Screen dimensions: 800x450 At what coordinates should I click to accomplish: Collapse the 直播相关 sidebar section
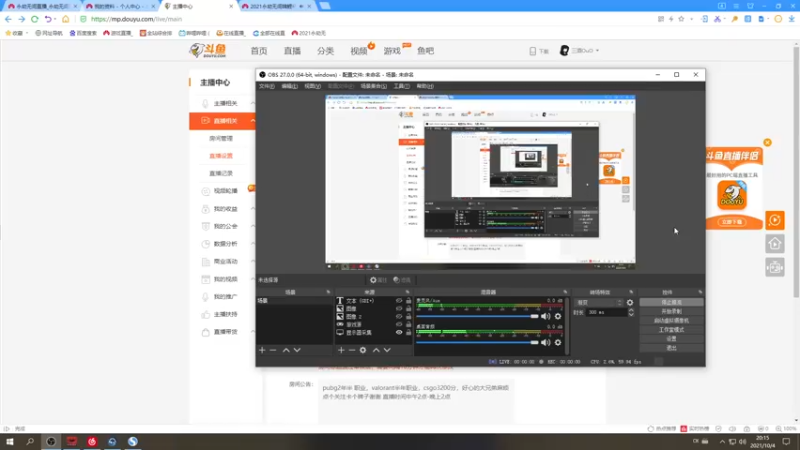click(253, 121)
